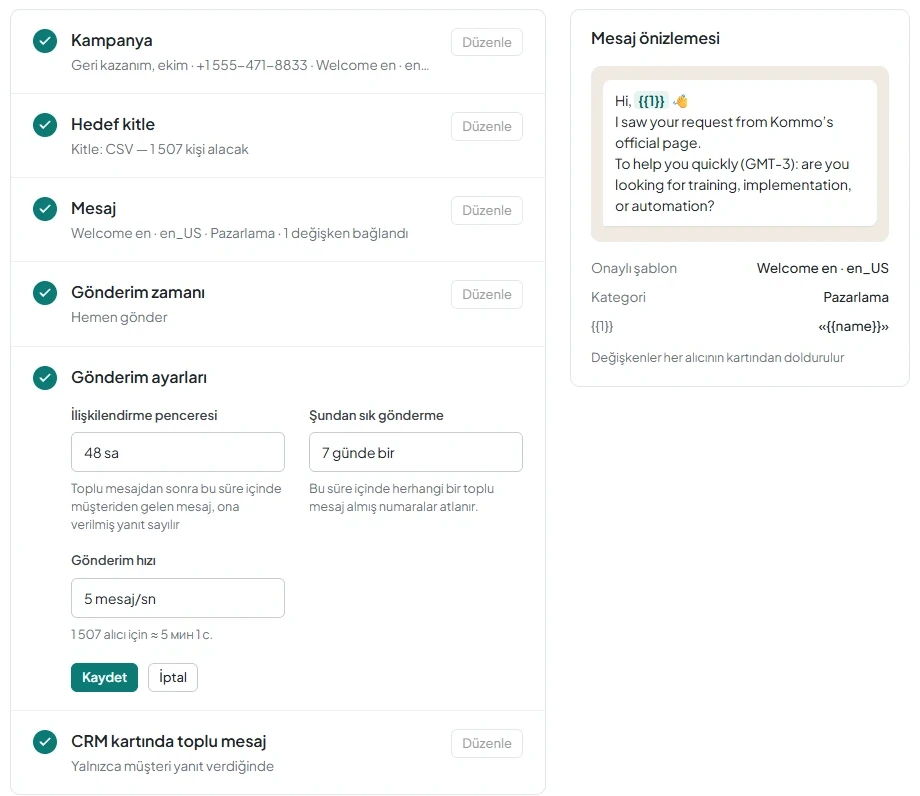The image size is (920, 796).
Task: Click Düzenle next to Mesaj
Action: coord(487,210)
